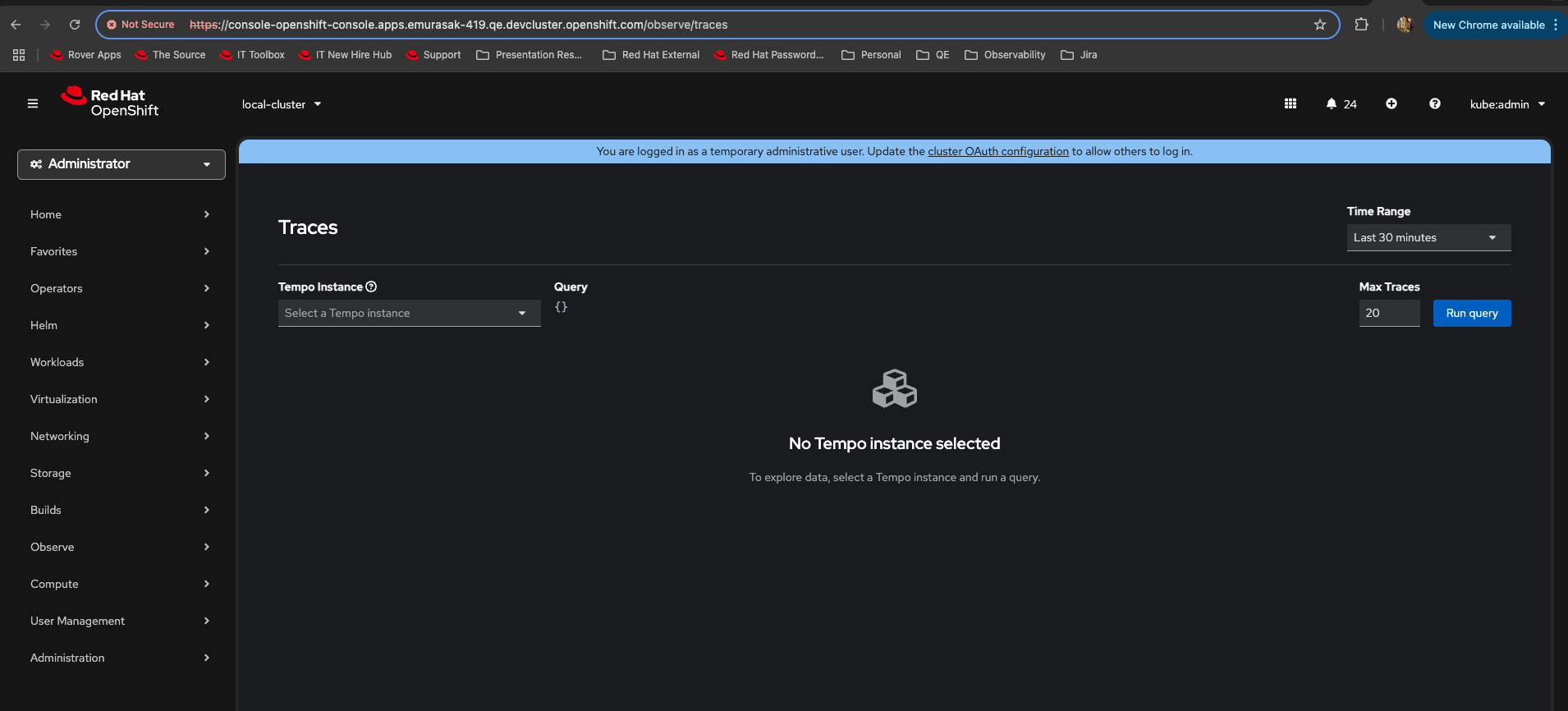Expand the Administration navigation section
The image size is (1568, 711).
120,658
